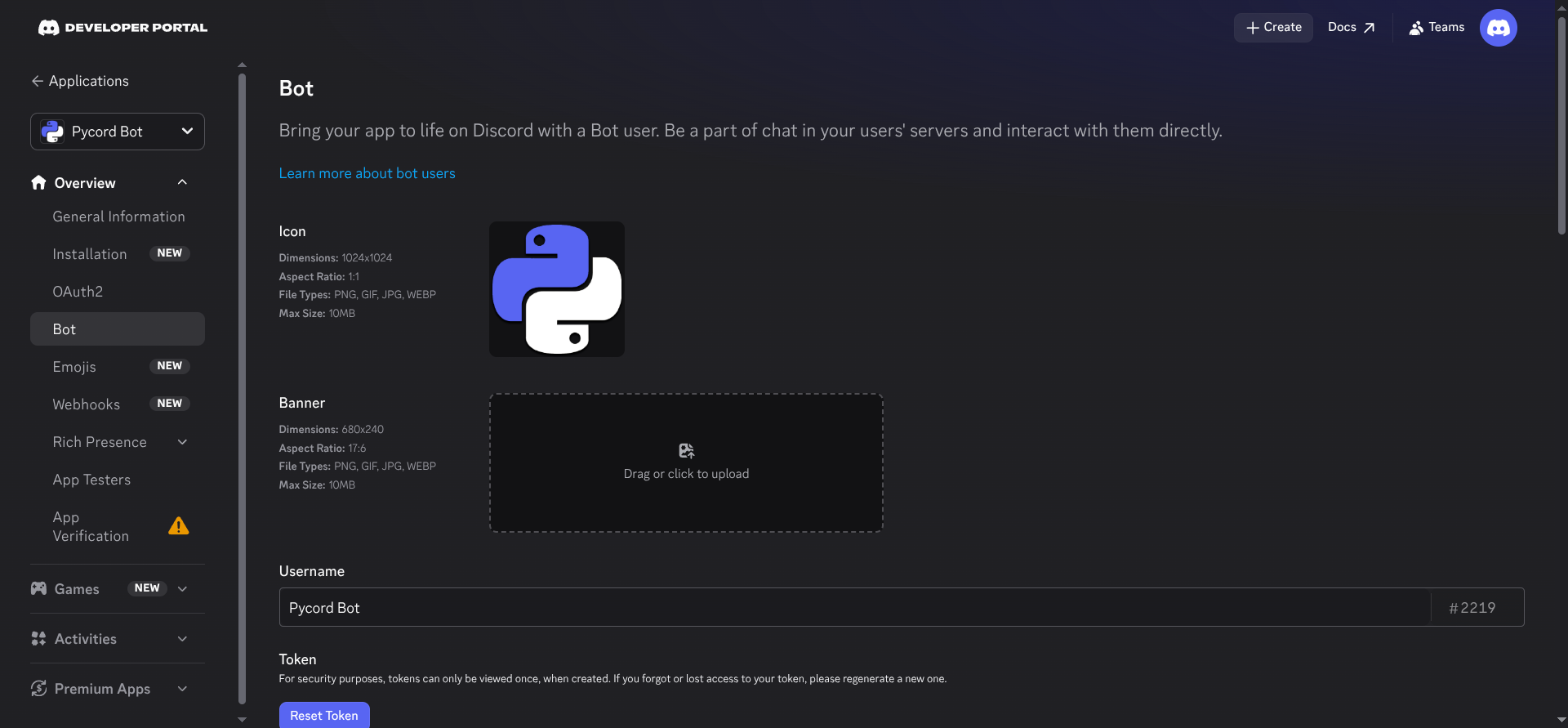The image size is (1568, 728).
Task: Open General Information page
Action: pos(118,217)
